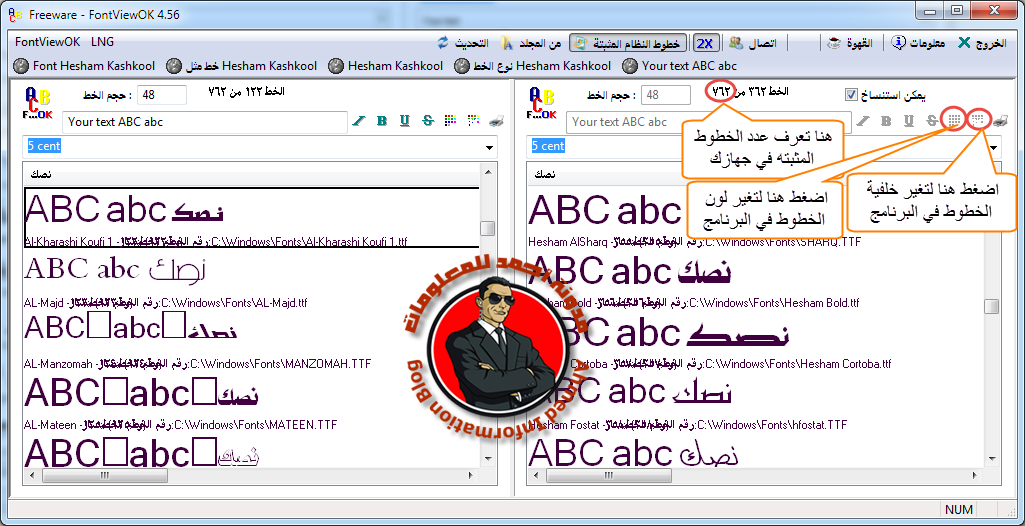
Task: Click the اتصال contact people icon
Action: (x=736, y=43)
